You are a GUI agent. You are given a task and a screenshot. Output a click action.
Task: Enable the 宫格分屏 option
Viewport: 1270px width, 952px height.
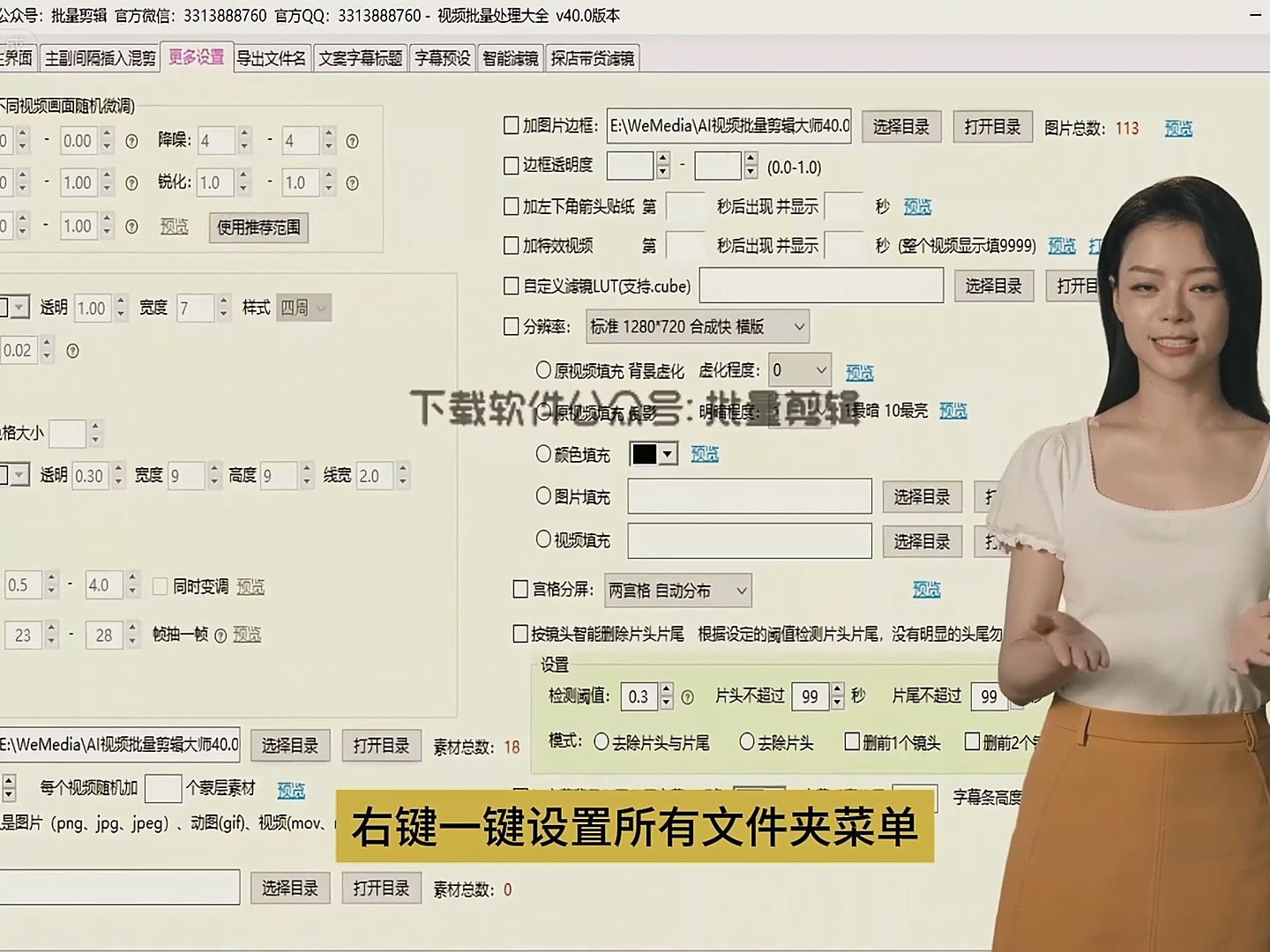(520, 590)
